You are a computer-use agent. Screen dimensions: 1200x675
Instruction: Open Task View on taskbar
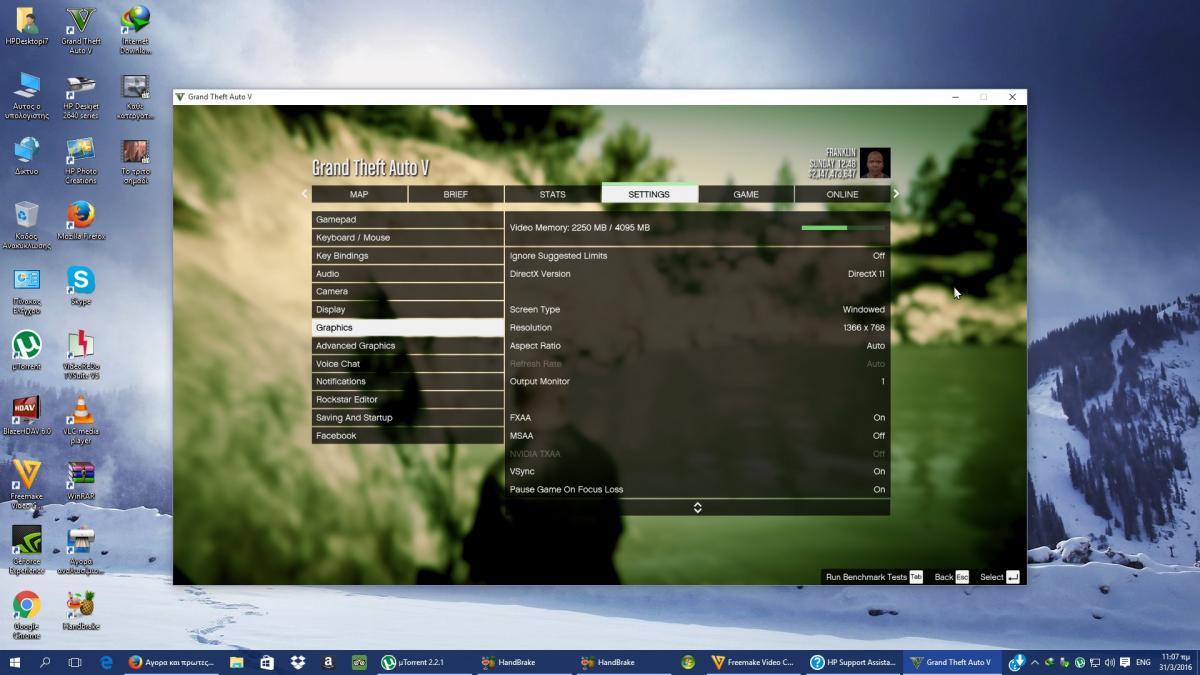[x=75, y=662]
